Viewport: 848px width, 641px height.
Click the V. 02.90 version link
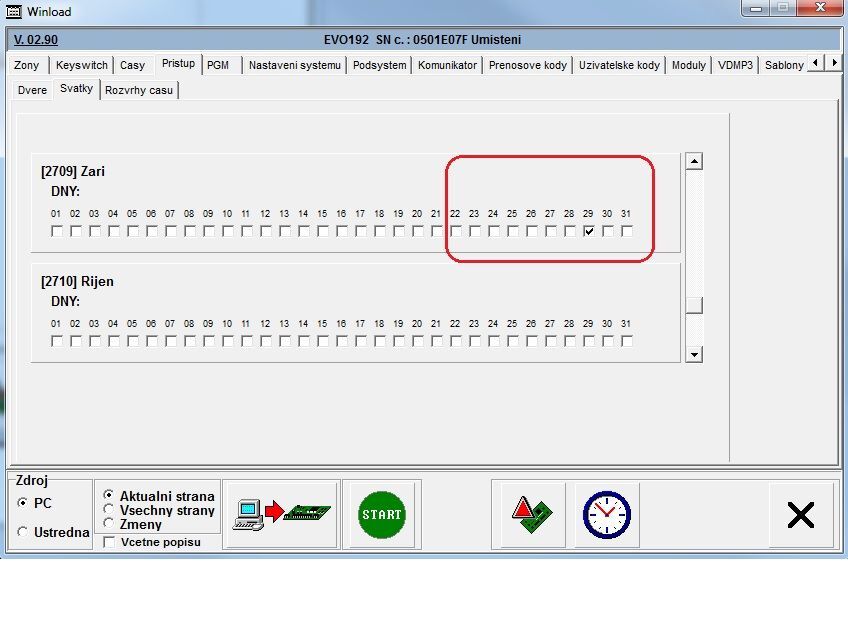36,40
